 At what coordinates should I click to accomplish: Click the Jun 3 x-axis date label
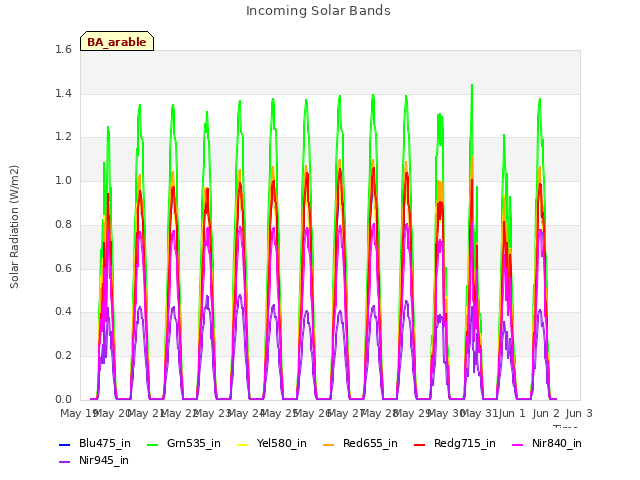tap(579, 413)
